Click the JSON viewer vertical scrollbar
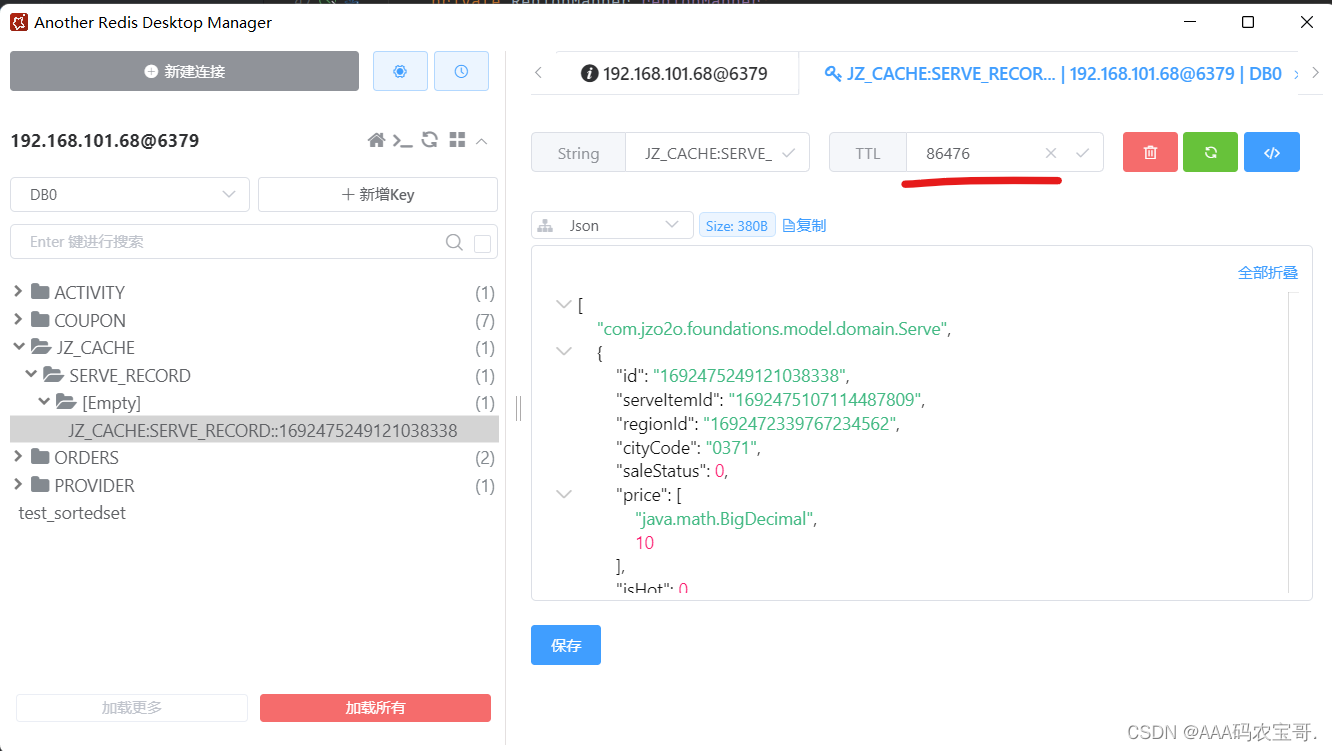1332x751 pixels. [x=1293, y=440]
